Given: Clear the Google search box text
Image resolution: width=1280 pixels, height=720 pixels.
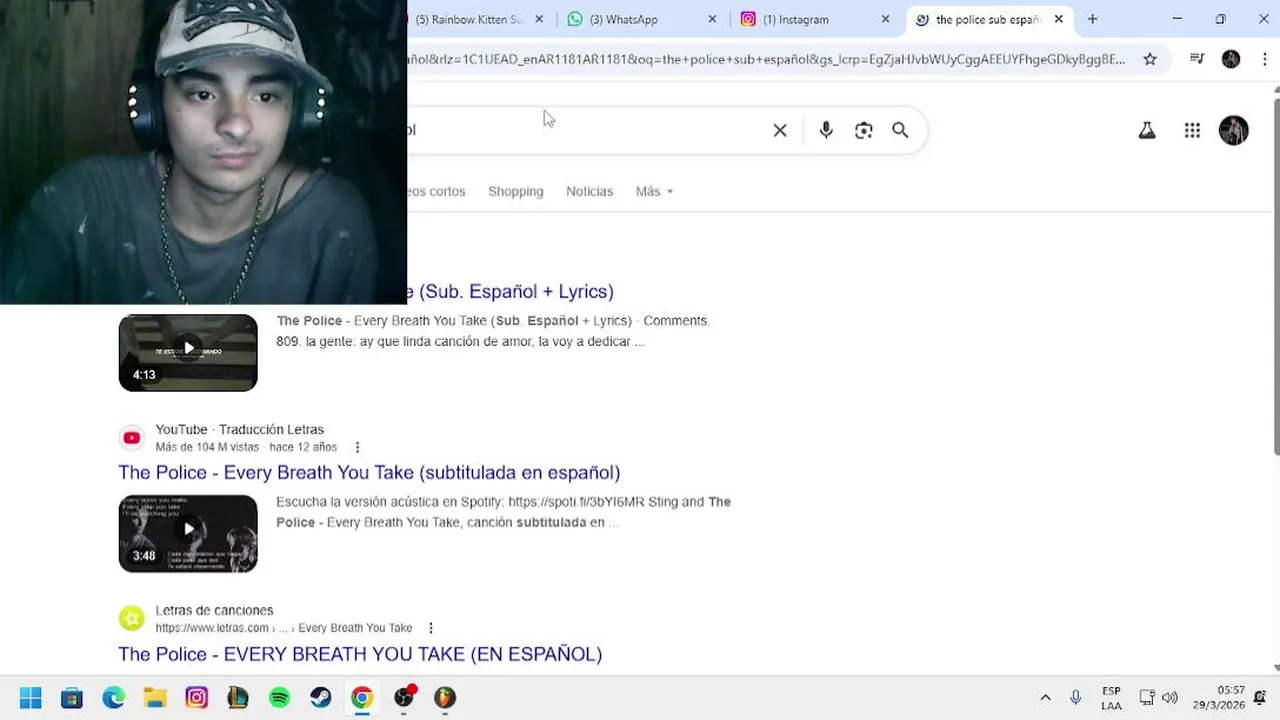Looking at the screenshot, I should (x=780, y=130).
